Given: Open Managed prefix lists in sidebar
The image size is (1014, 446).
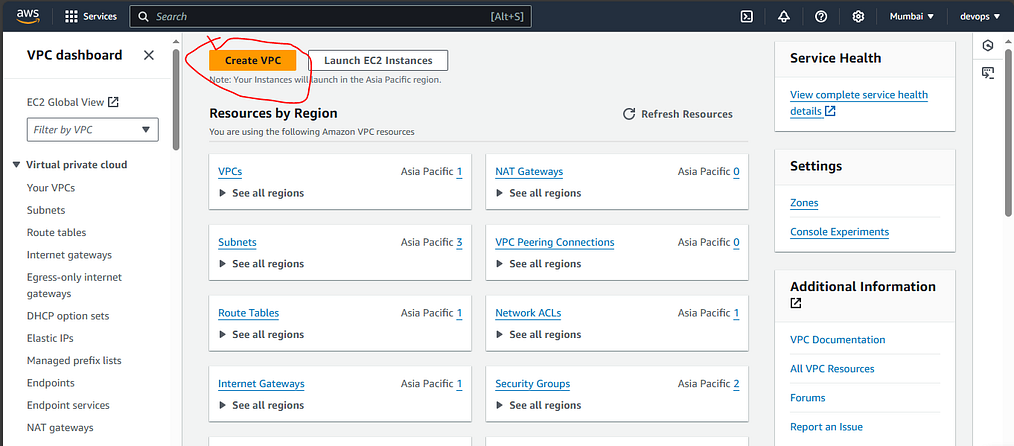Looking at the screenshot, I should 74,361.
